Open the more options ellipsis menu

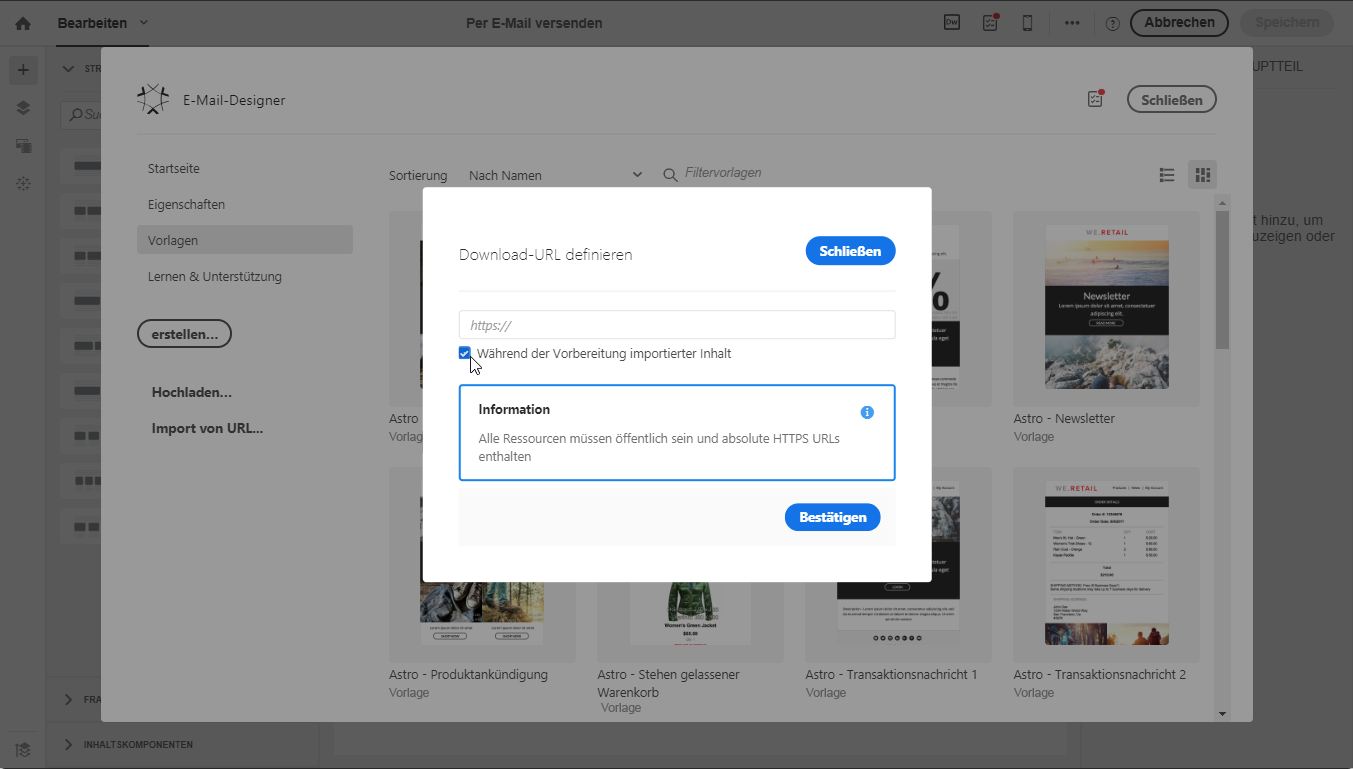pos(1072,23)
